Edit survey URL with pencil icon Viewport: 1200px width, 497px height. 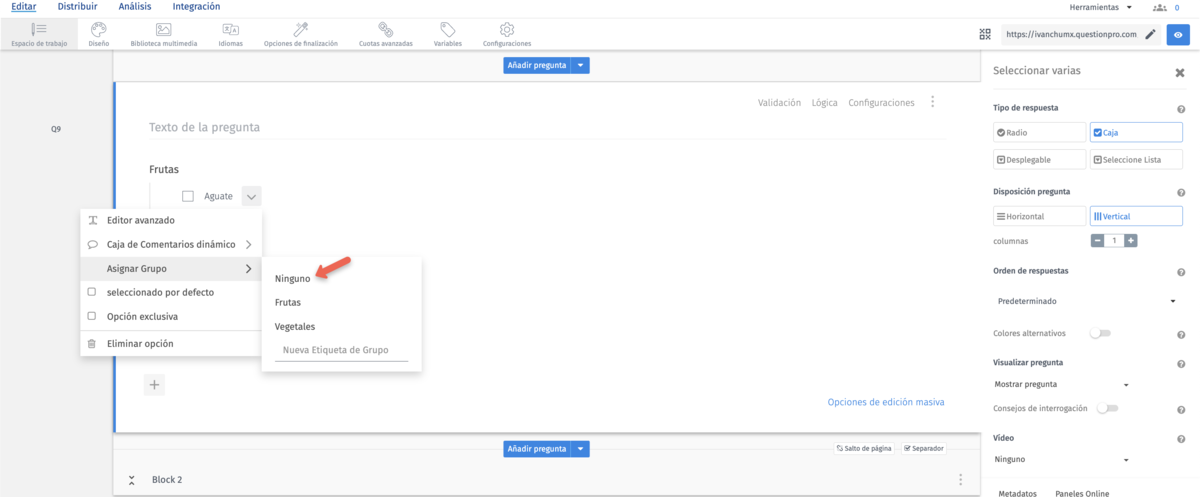[1150, 34]
